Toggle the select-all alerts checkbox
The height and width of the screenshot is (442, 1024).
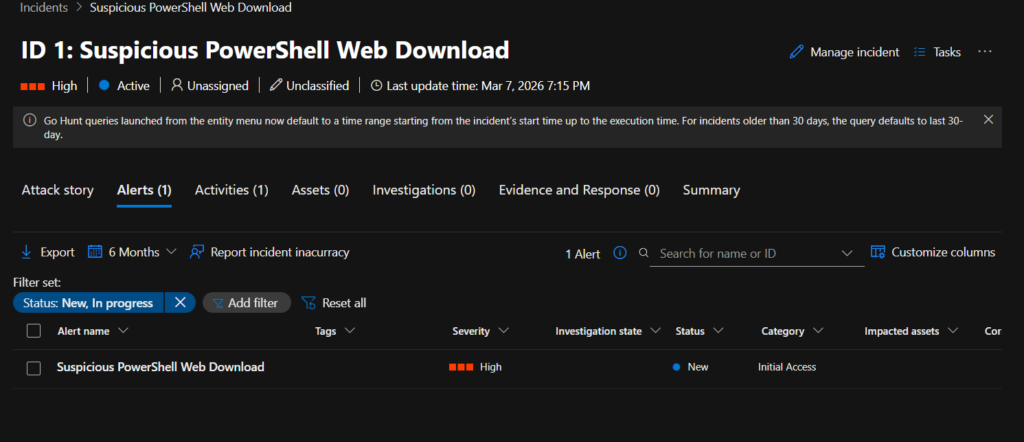tap(34, 331)
